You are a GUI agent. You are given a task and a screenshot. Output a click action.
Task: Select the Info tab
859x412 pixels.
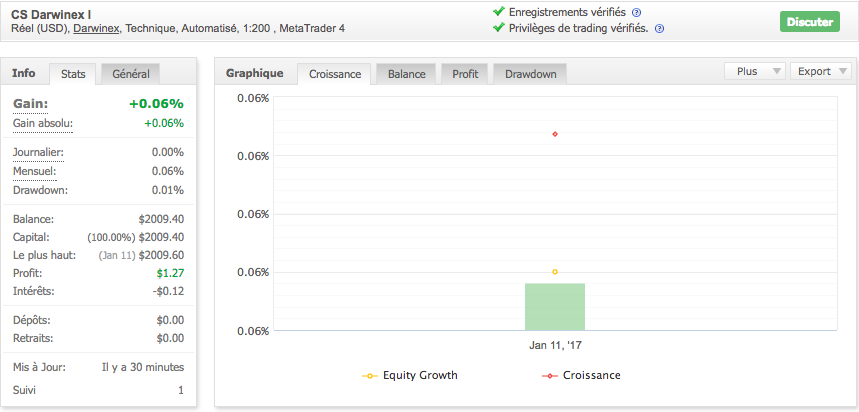[x=24, y=73]
